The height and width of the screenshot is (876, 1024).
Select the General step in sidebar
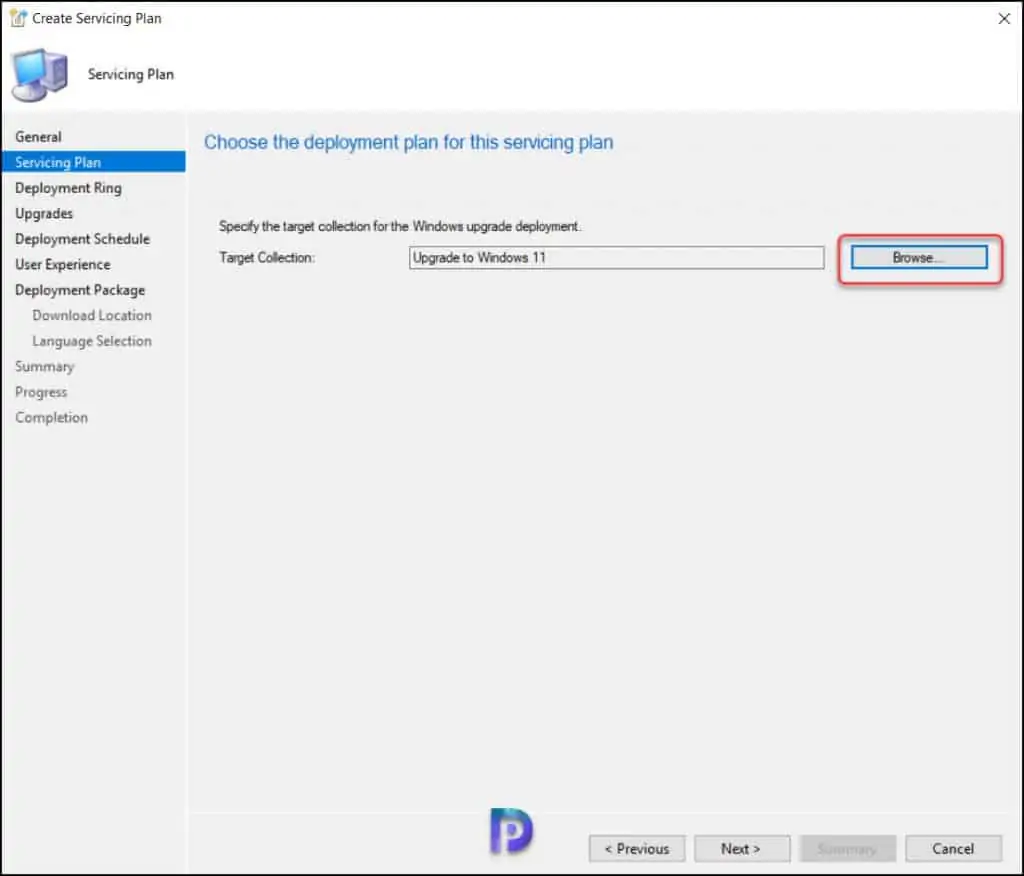39,137
